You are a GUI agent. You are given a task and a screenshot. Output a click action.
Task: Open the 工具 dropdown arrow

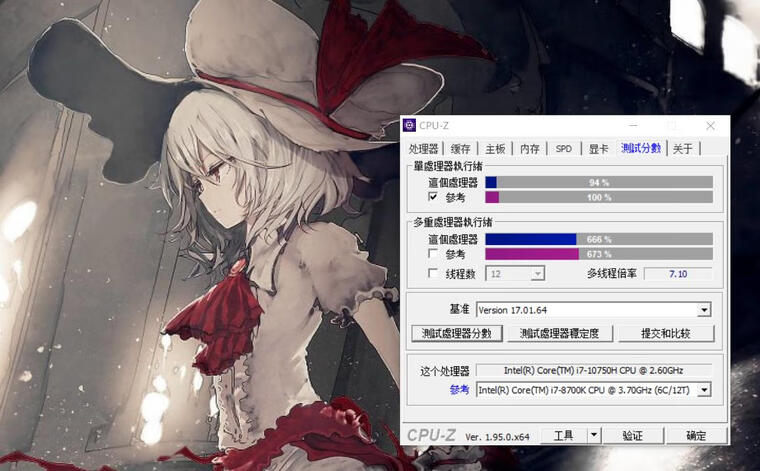click(594, 436)
